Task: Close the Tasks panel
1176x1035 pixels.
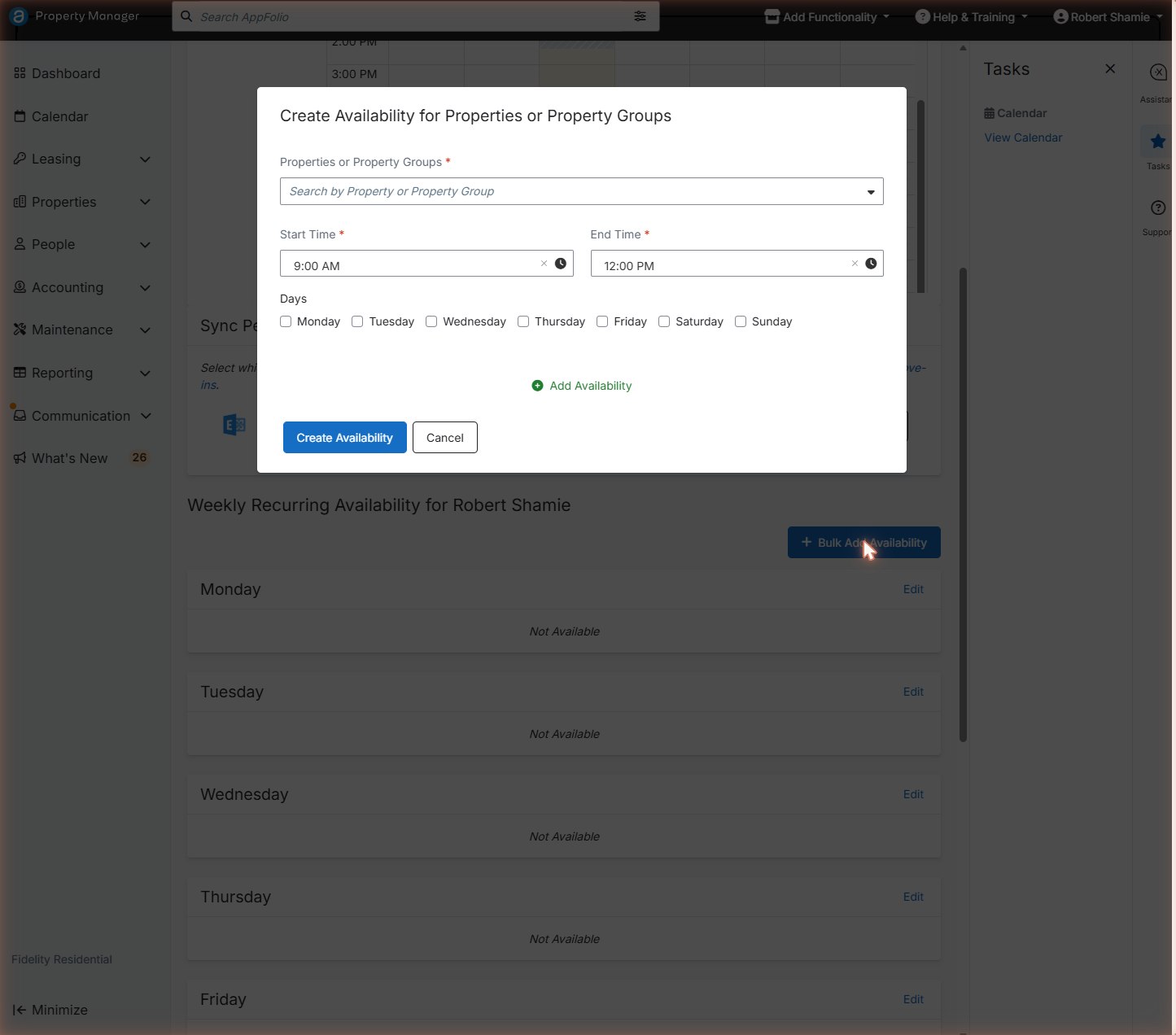Action: pos(1110,69)
